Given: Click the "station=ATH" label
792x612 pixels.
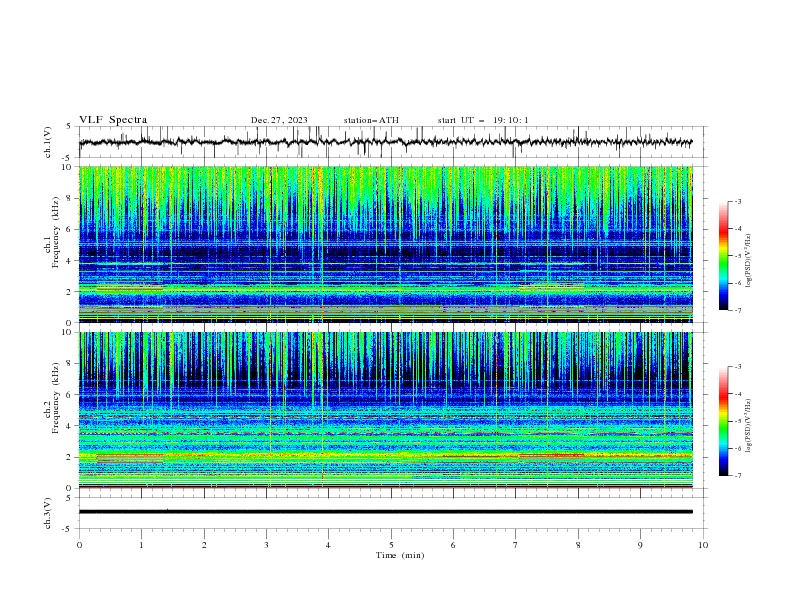Looking at the screenshot, I should [x=371, y=120].
